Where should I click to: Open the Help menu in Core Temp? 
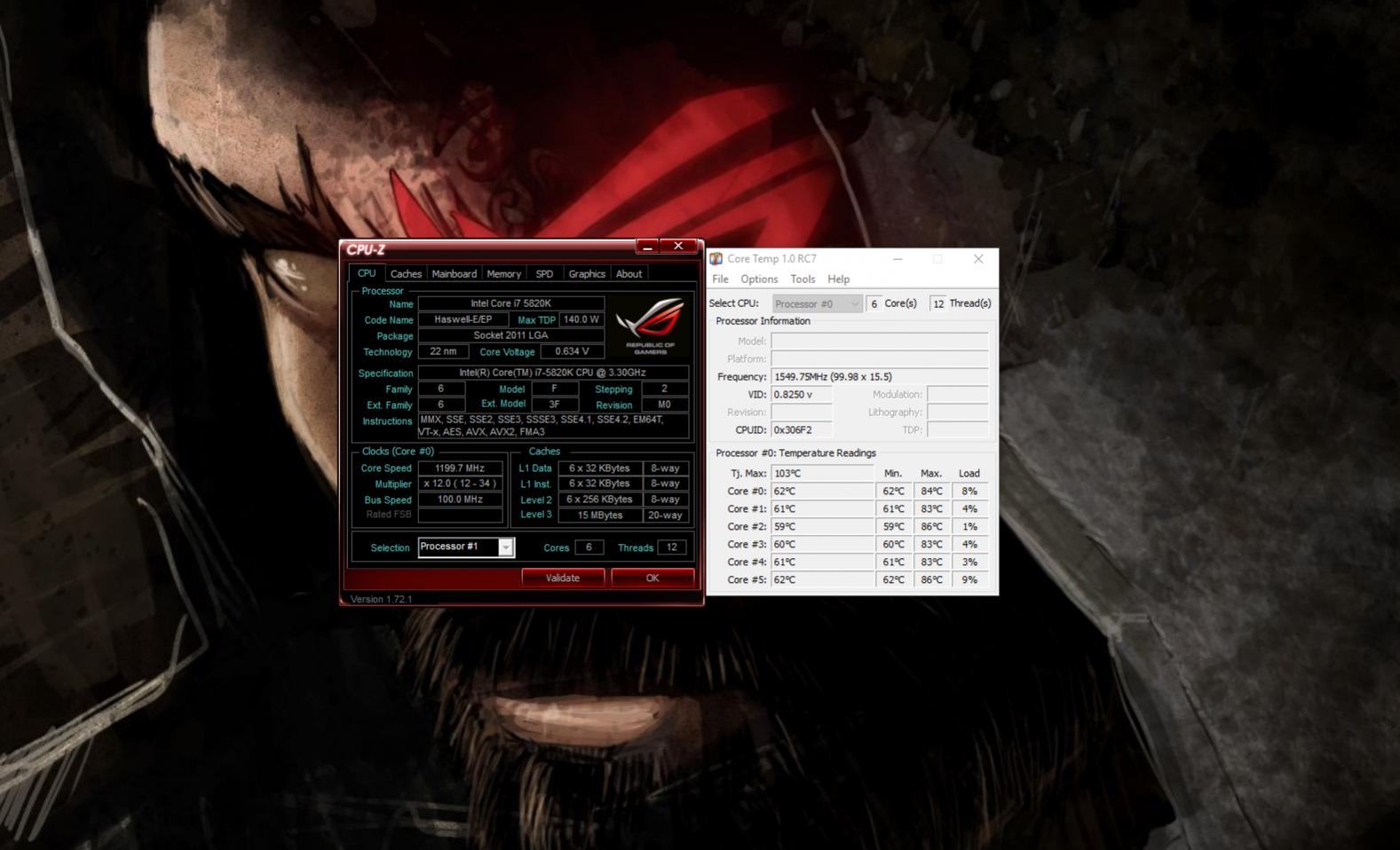click(x=838, y=279)
